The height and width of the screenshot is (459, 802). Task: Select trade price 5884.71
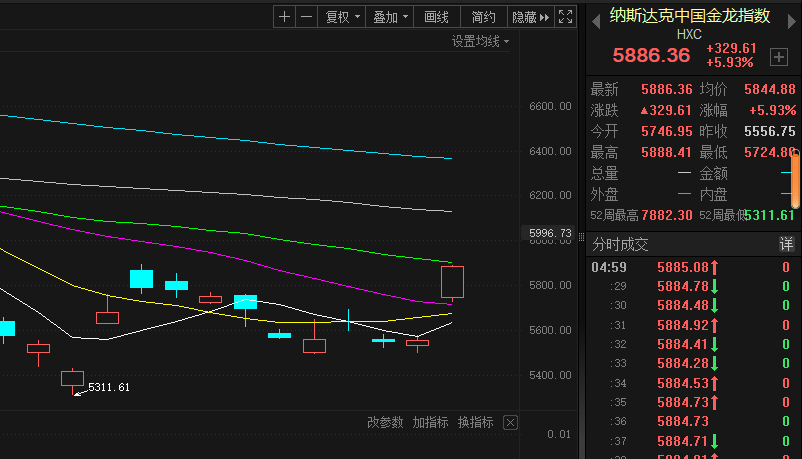click(x=683, y=441)
